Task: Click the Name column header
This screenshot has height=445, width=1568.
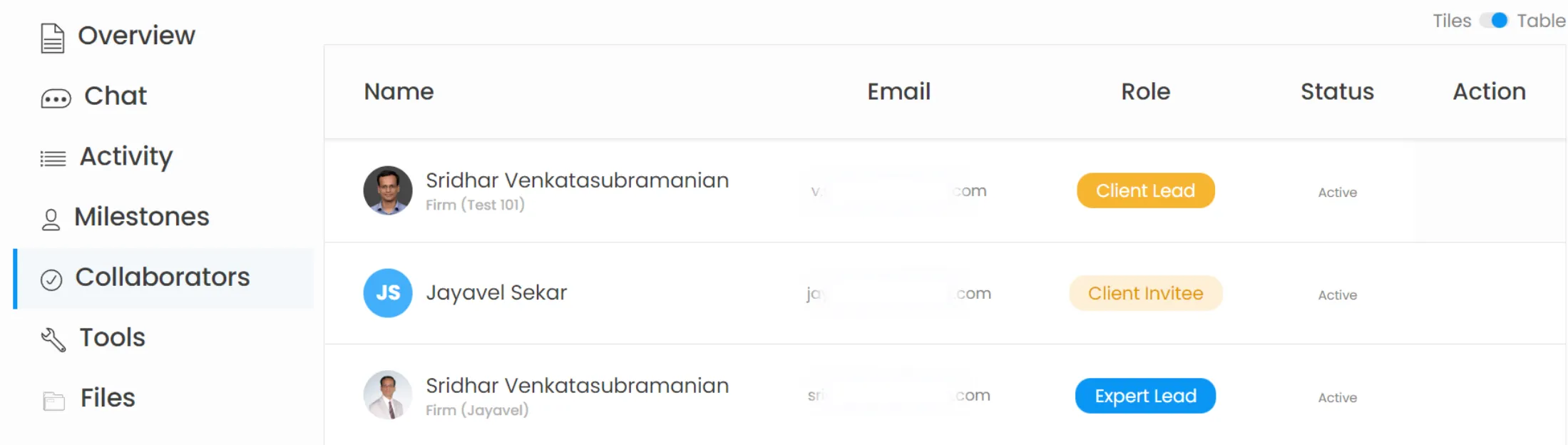Action: click(x=399, y=92)
